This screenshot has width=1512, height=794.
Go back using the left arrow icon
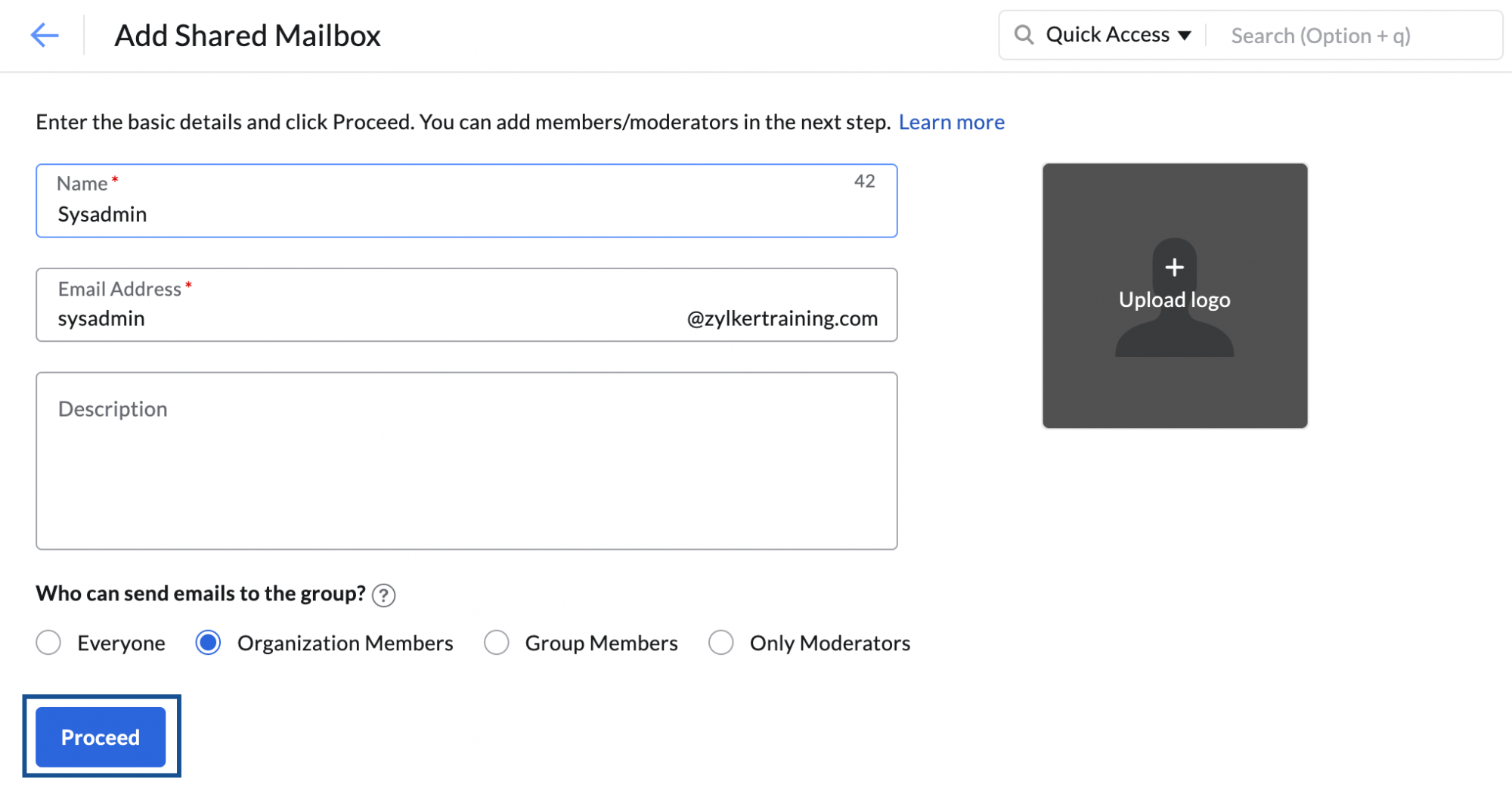(45, 35)
